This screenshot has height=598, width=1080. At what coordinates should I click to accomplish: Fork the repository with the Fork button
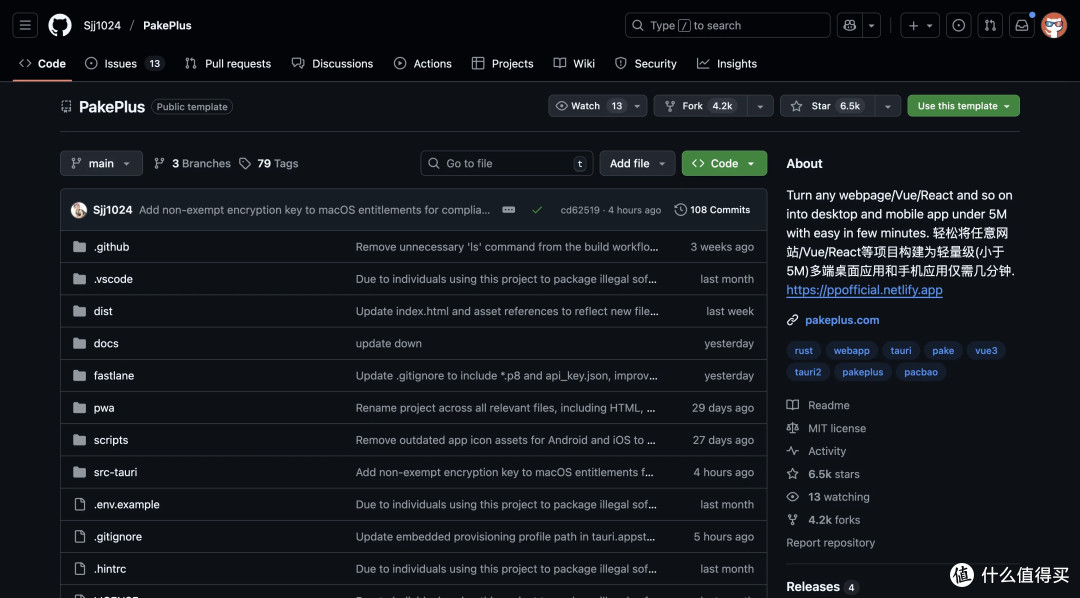[x=700, y=106]
